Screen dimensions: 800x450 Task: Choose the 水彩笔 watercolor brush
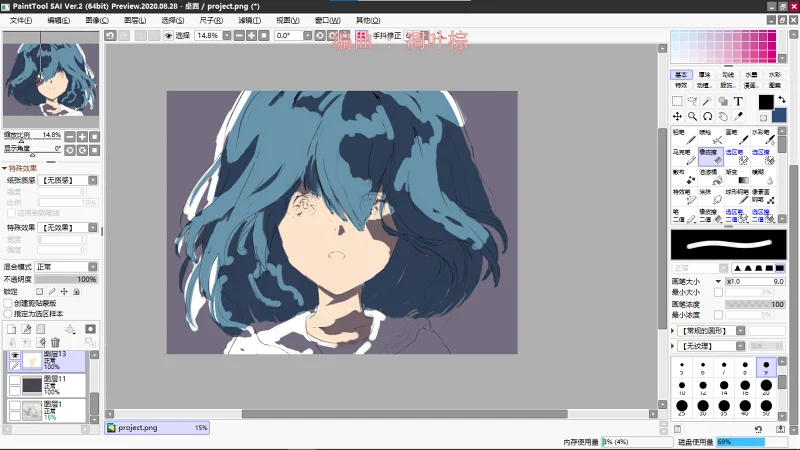pyautogui.click(x=764, y=136)
